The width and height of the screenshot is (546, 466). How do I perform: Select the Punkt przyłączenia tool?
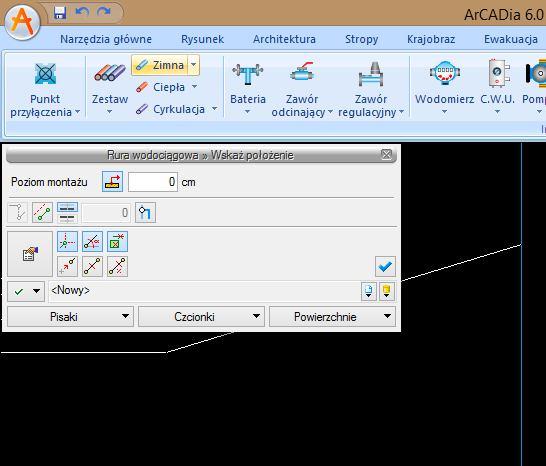click(x=45, y=89)
